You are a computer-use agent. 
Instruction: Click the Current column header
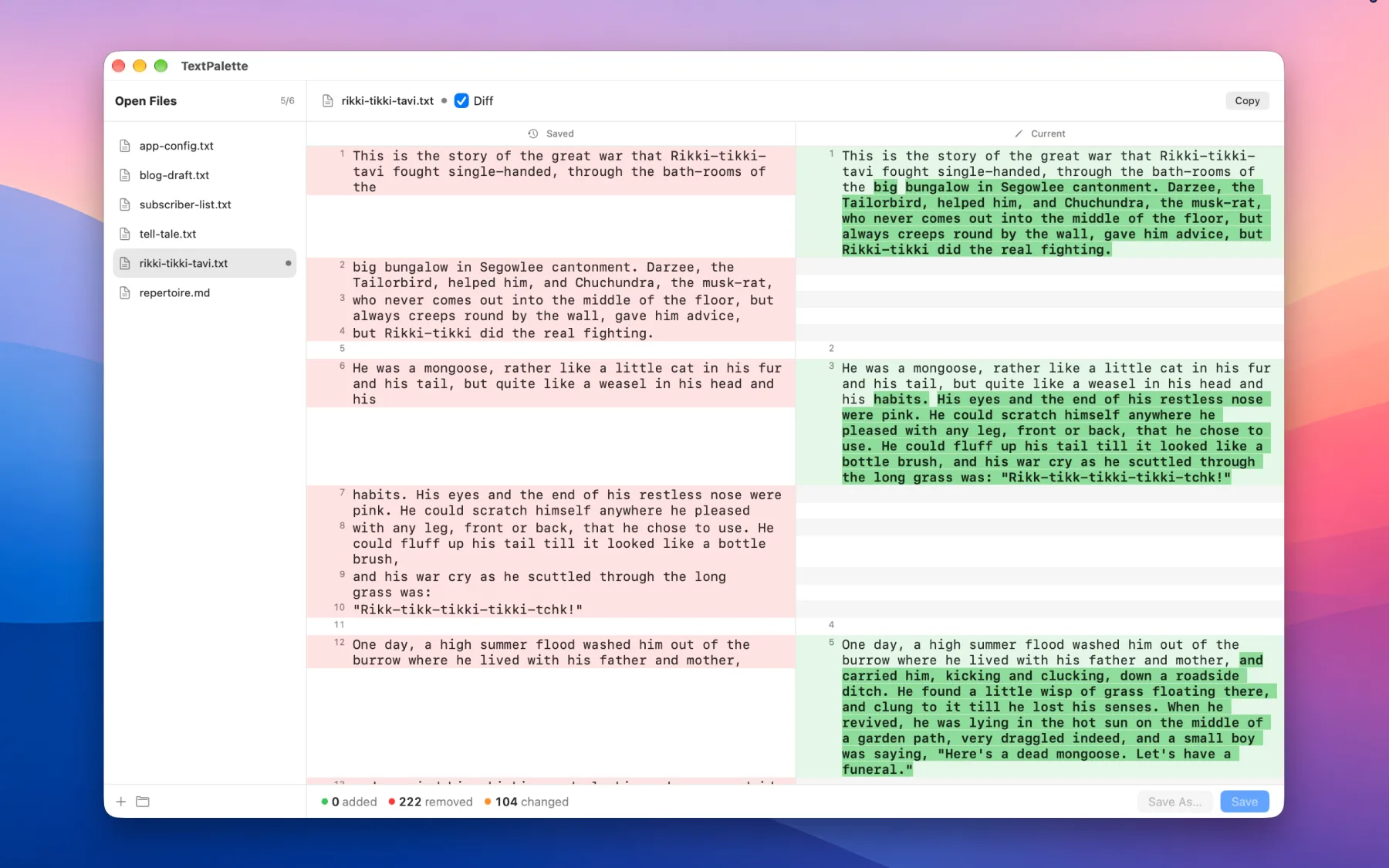pyautogui.click(x=1039, y=133)
